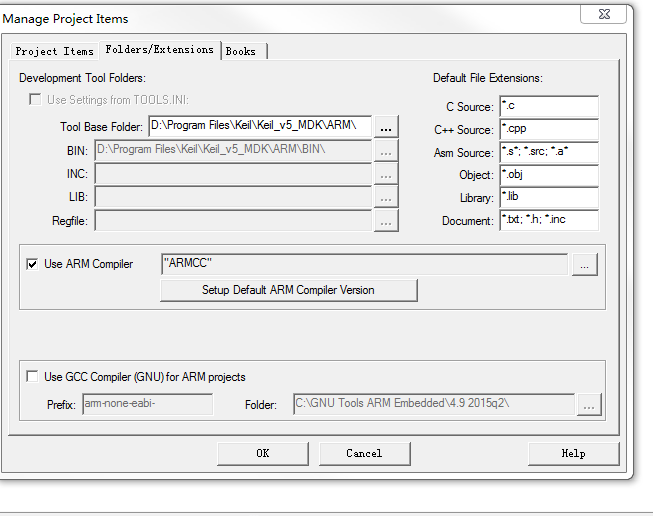Viewport: 653px width, 516px height.
Task: Switch to the Project Items tab
Action: tap(54, 51)
